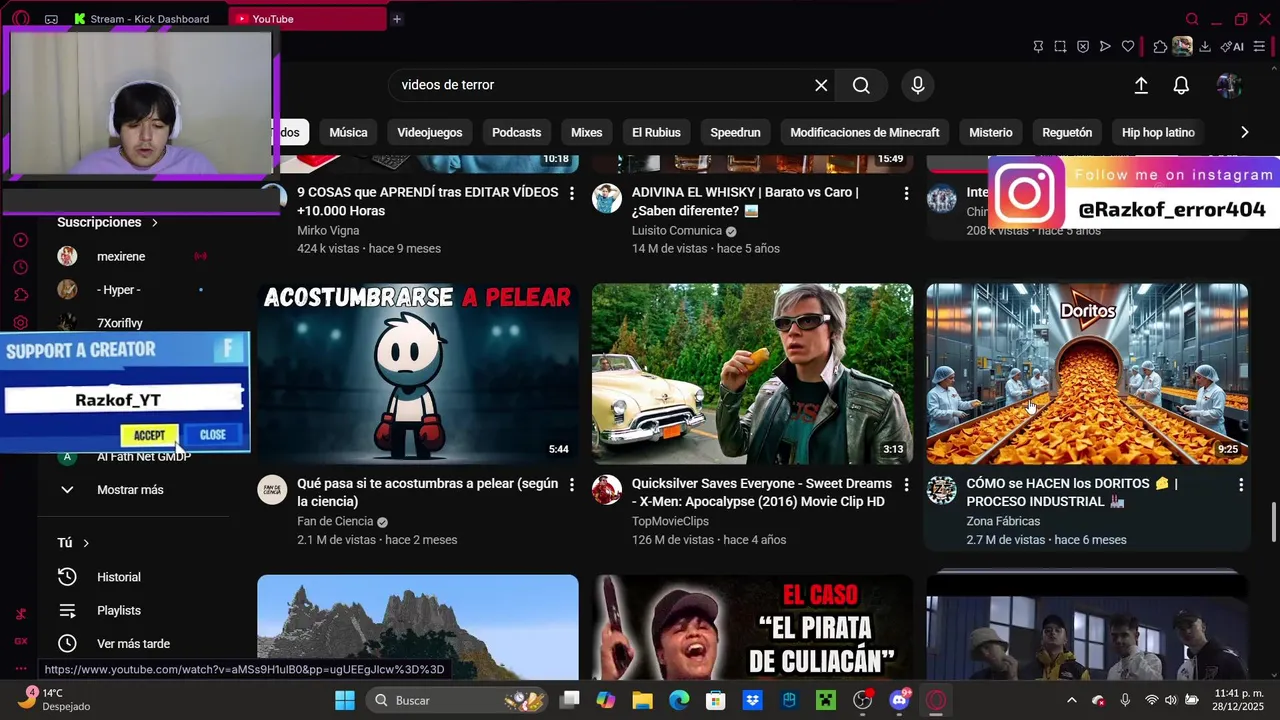Filter by the Música chip

348,132
